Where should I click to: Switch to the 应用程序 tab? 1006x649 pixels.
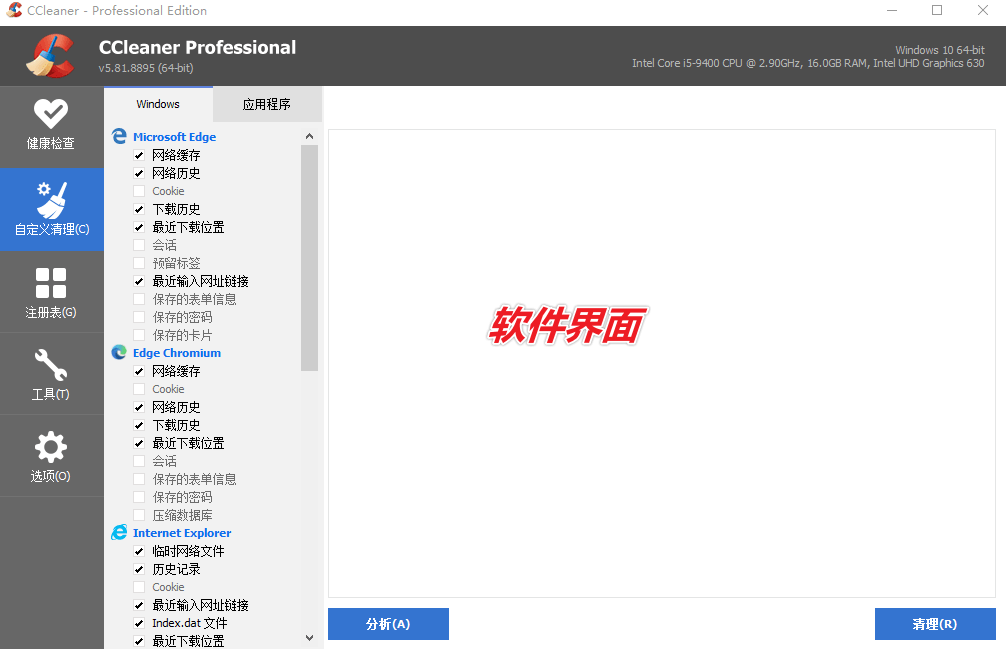[267, 103]
